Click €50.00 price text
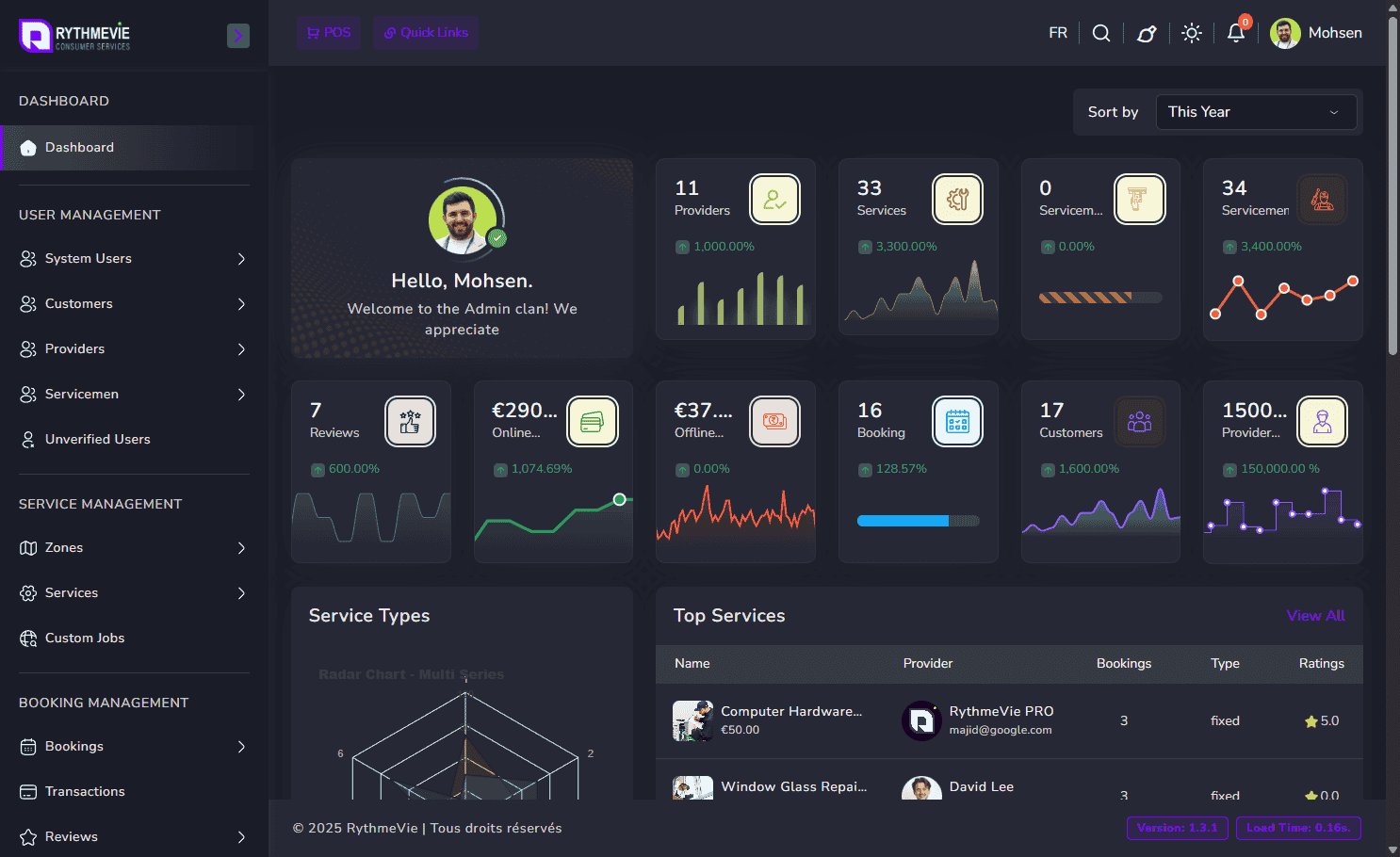 tap(740, 731)
